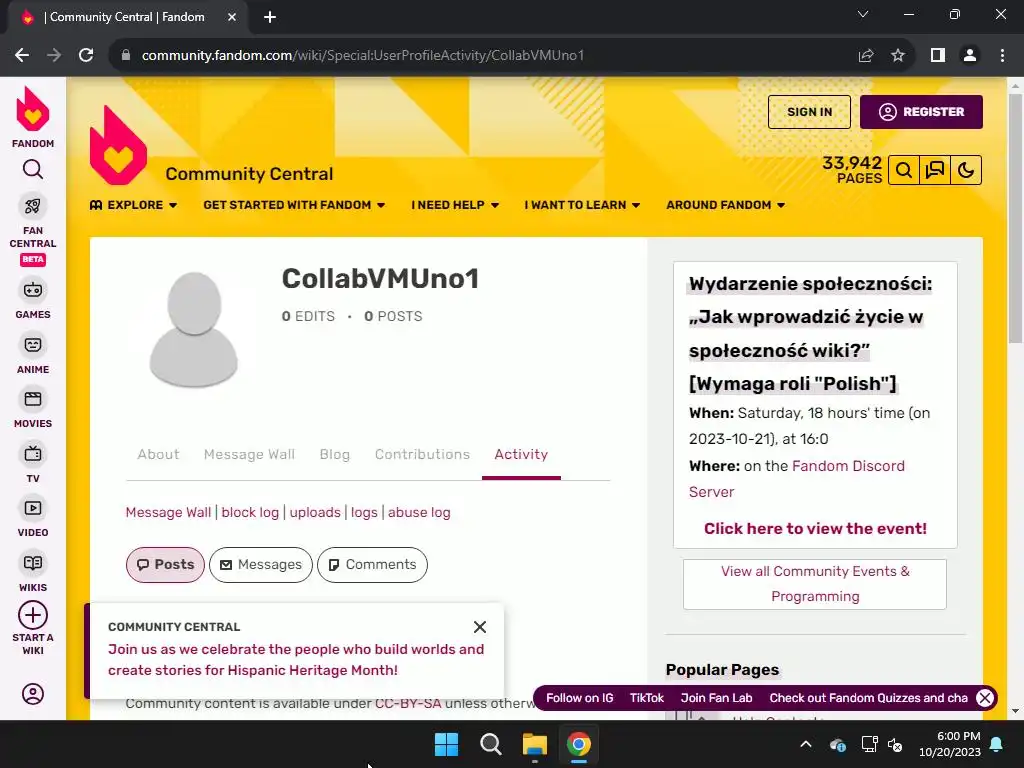Dismiss the bottom purple banner
Screen dimensions: 1024x768
click(x=985, y=698)
